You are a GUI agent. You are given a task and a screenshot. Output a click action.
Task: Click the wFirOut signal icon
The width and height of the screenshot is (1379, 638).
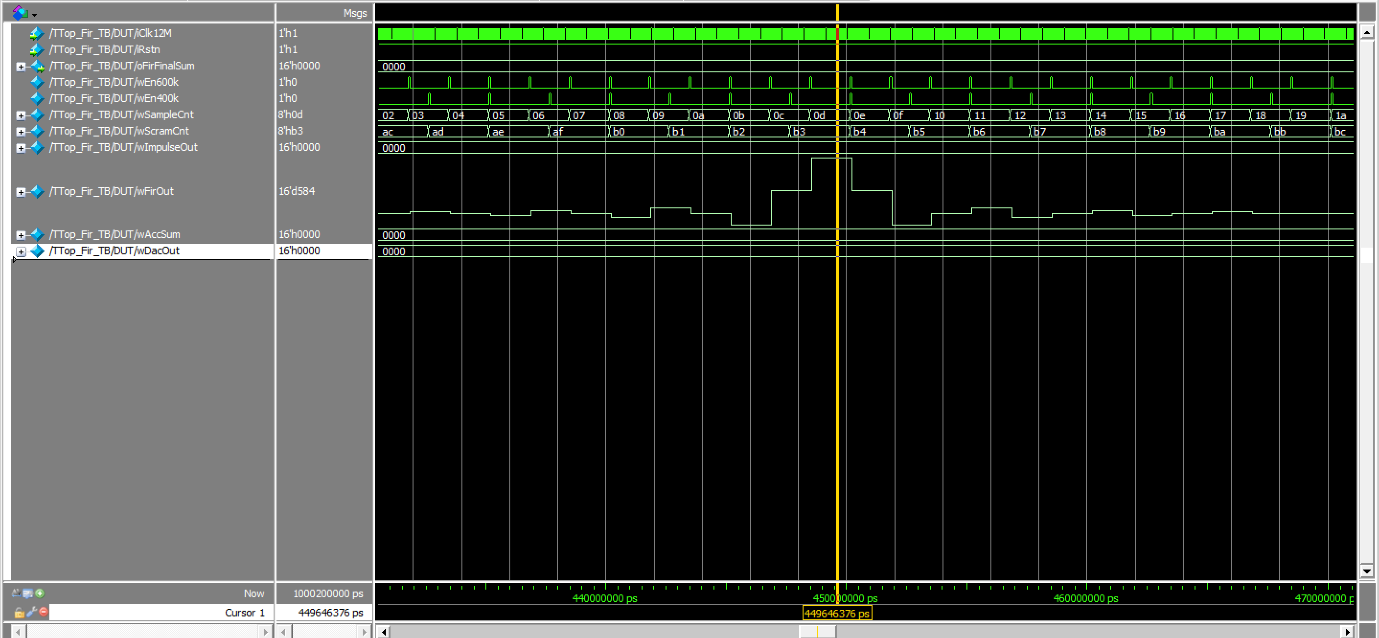[x=37, y=191]
